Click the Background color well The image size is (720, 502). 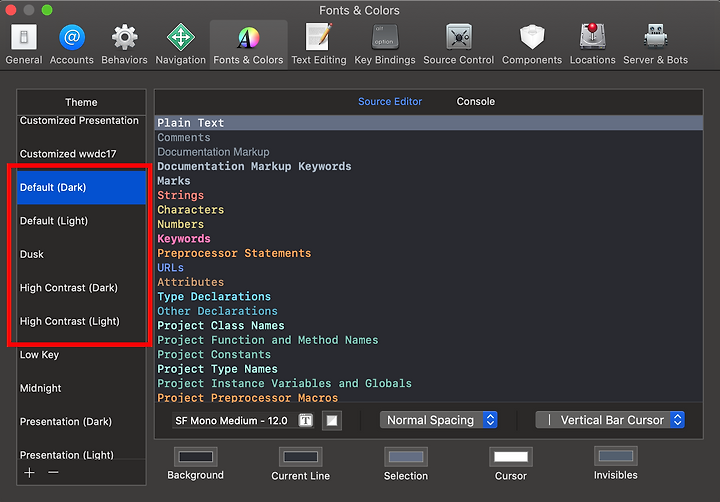click(196, 457)
